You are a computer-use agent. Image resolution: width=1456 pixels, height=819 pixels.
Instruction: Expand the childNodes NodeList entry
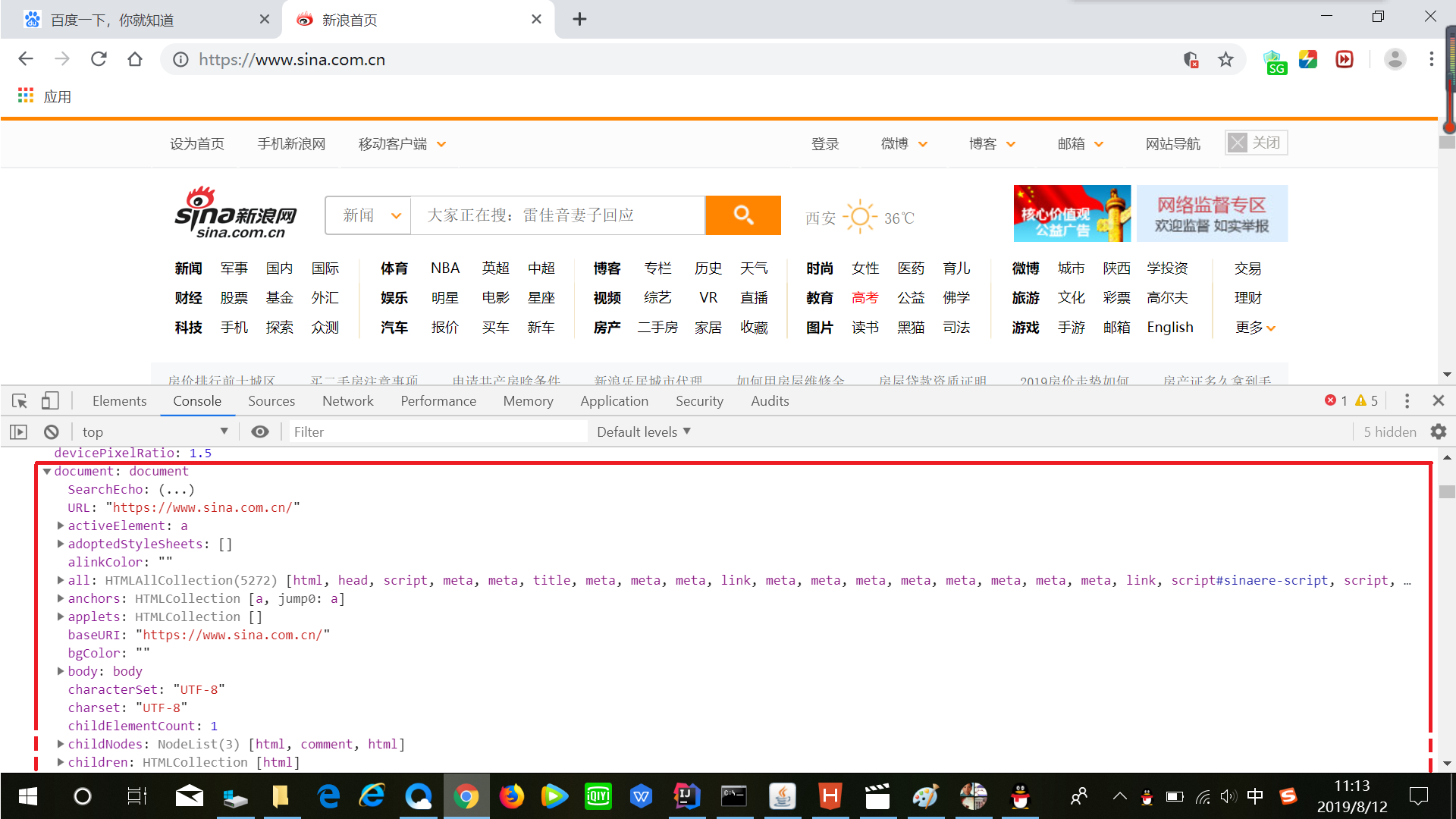61,745
